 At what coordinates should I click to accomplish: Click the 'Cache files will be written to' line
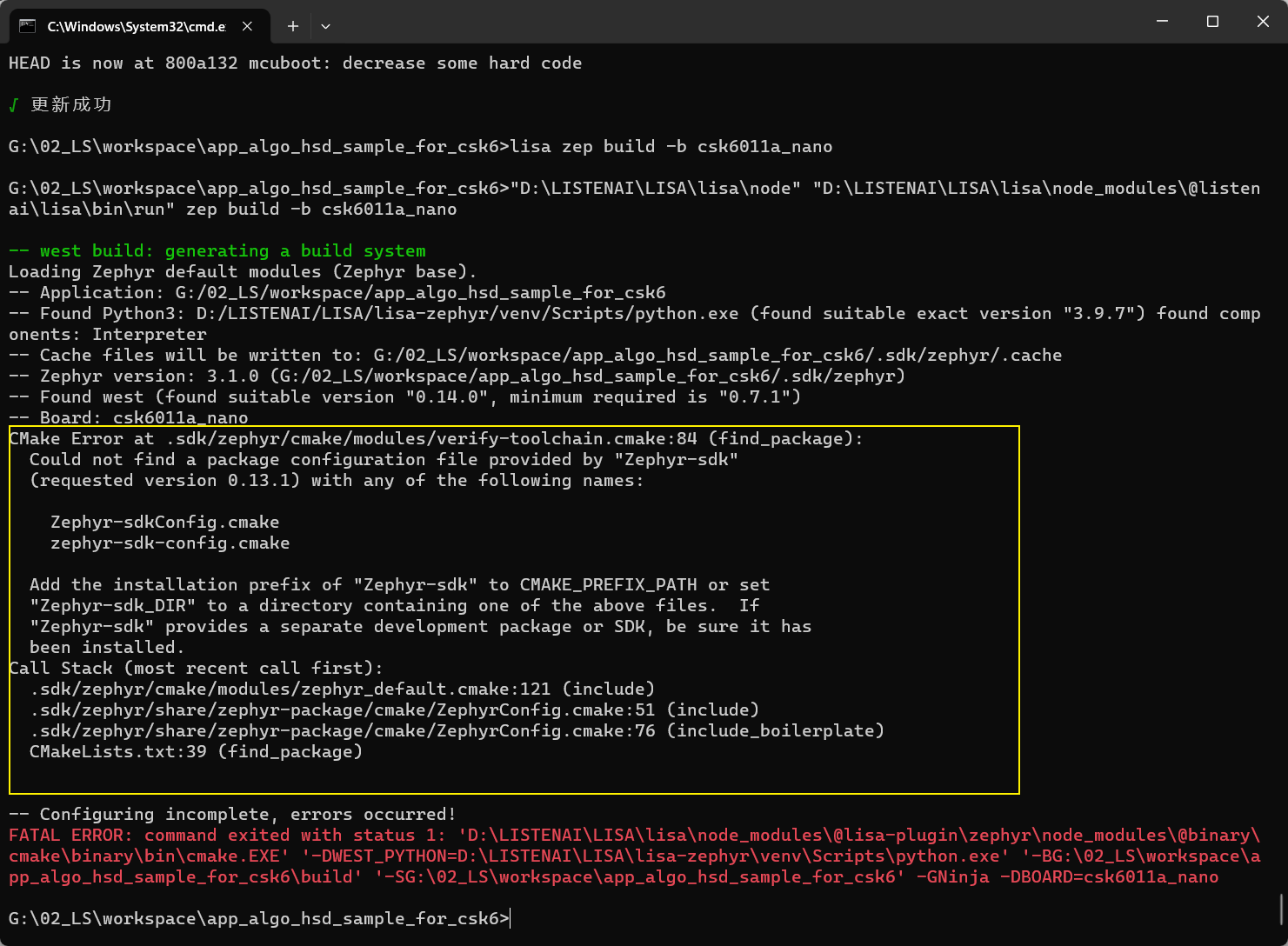[x=536, y=355]
